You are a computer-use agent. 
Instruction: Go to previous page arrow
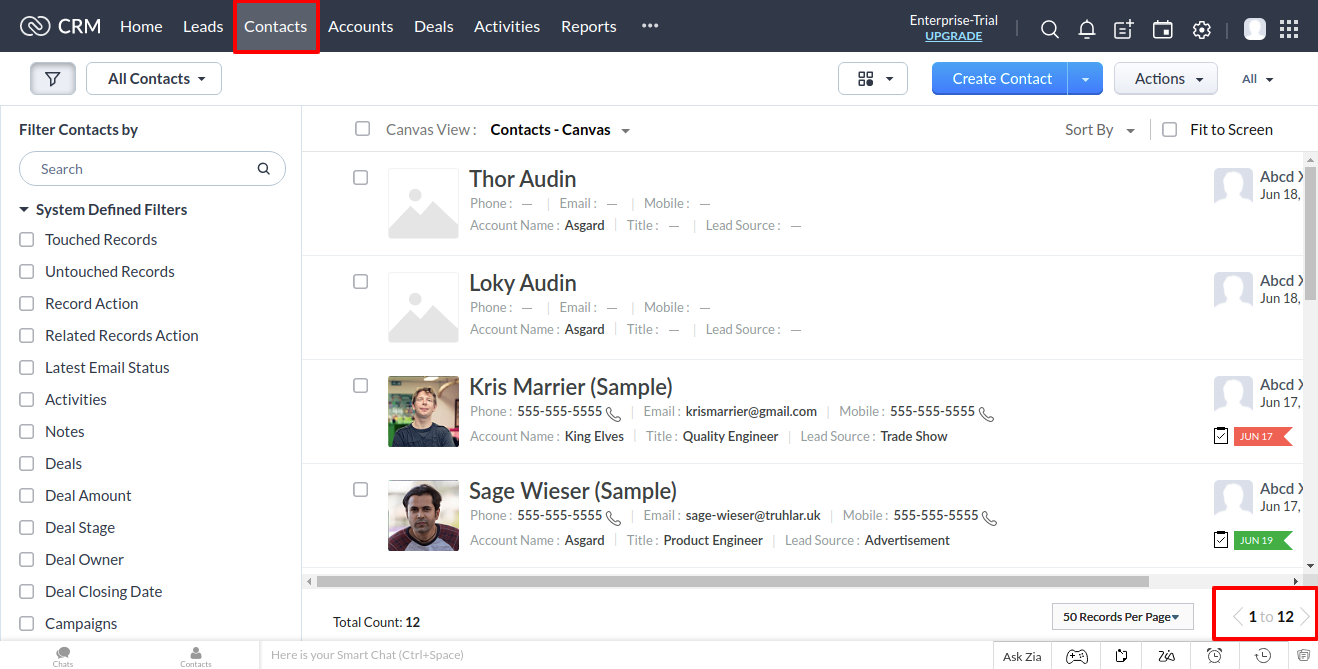(1237, 617)
